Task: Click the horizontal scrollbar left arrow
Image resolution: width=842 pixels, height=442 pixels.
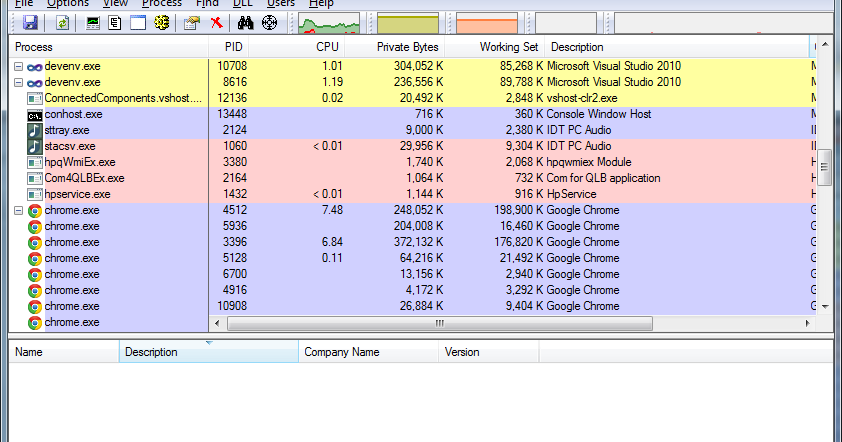Action: click(217, 323)
